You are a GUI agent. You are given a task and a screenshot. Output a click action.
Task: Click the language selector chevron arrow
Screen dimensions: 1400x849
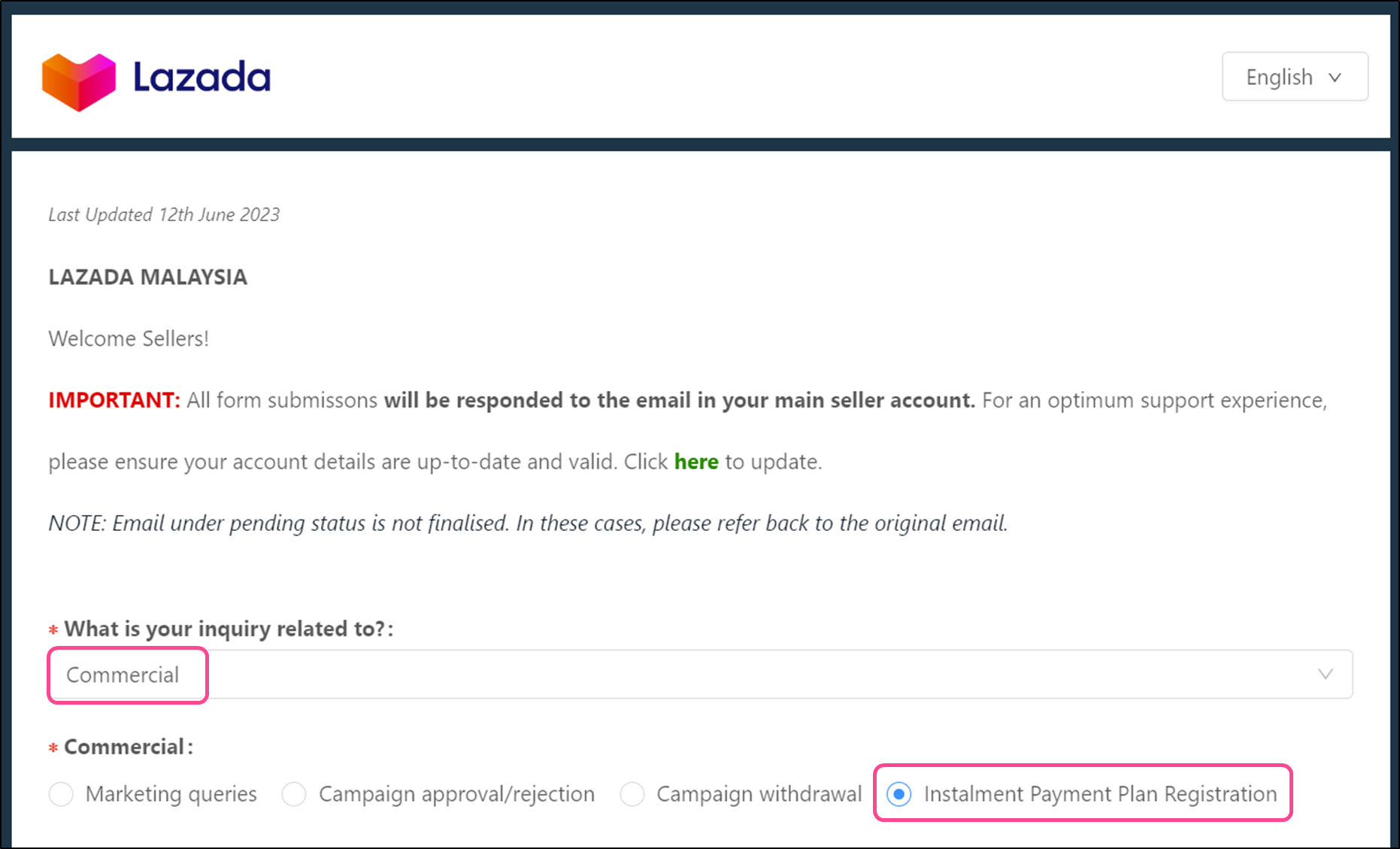(x=1337, y=77)
